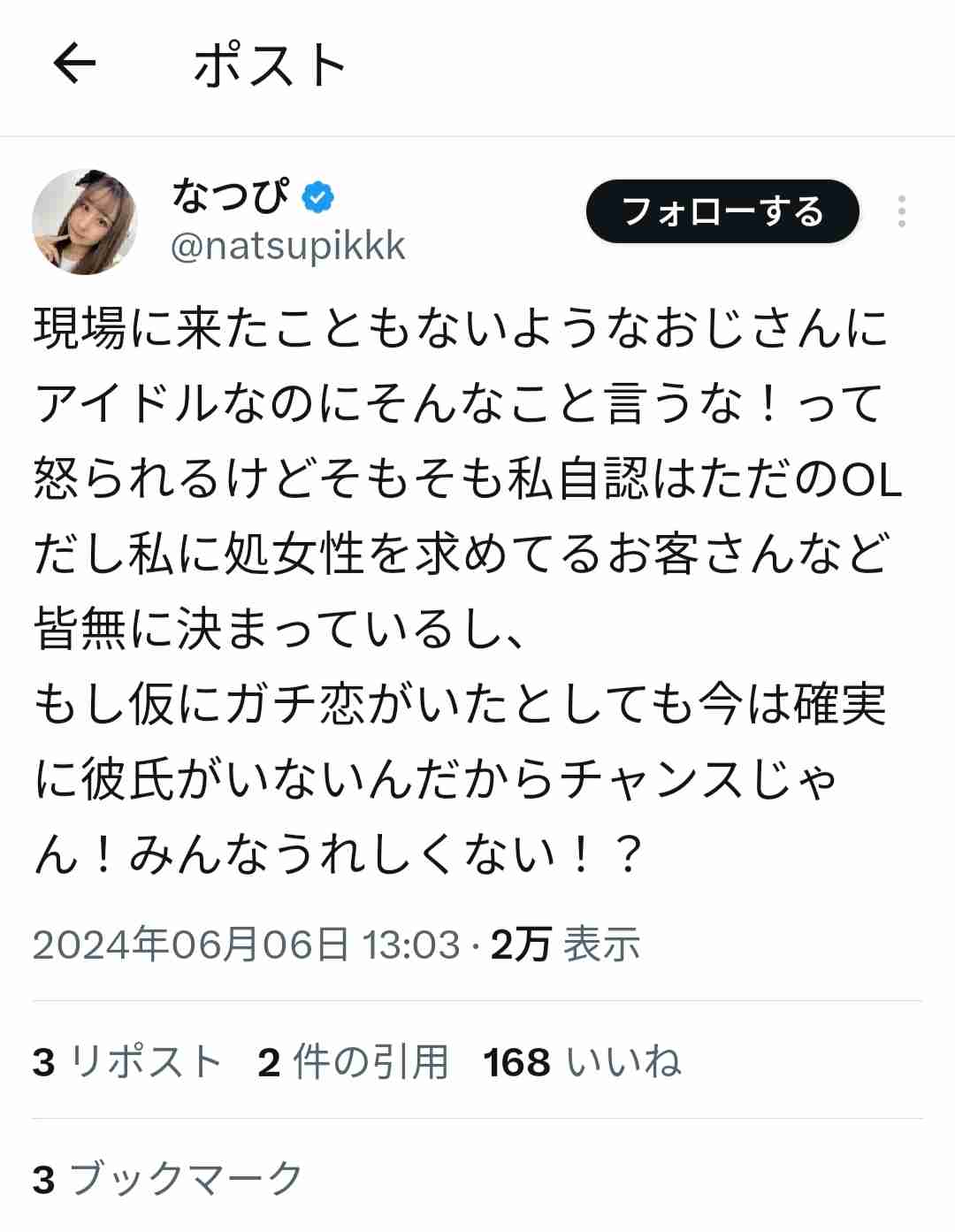Viewport: 955px width, 1232px height.
Task: Click the ポスト header title
Action: point(270,65)
